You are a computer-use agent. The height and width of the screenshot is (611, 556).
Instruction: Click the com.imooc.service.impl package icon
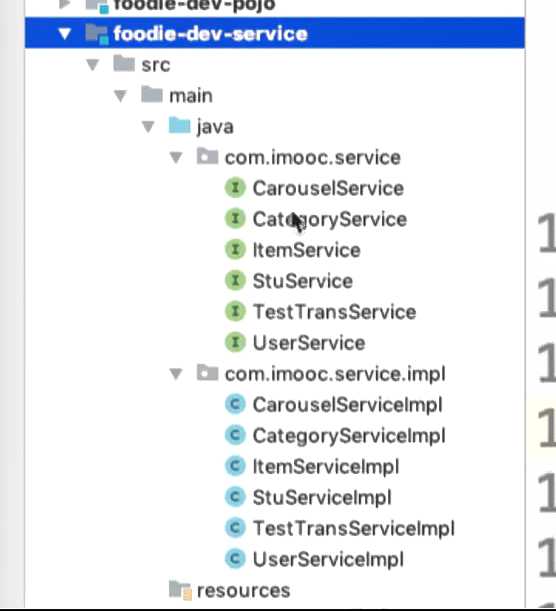coord(207,373)
